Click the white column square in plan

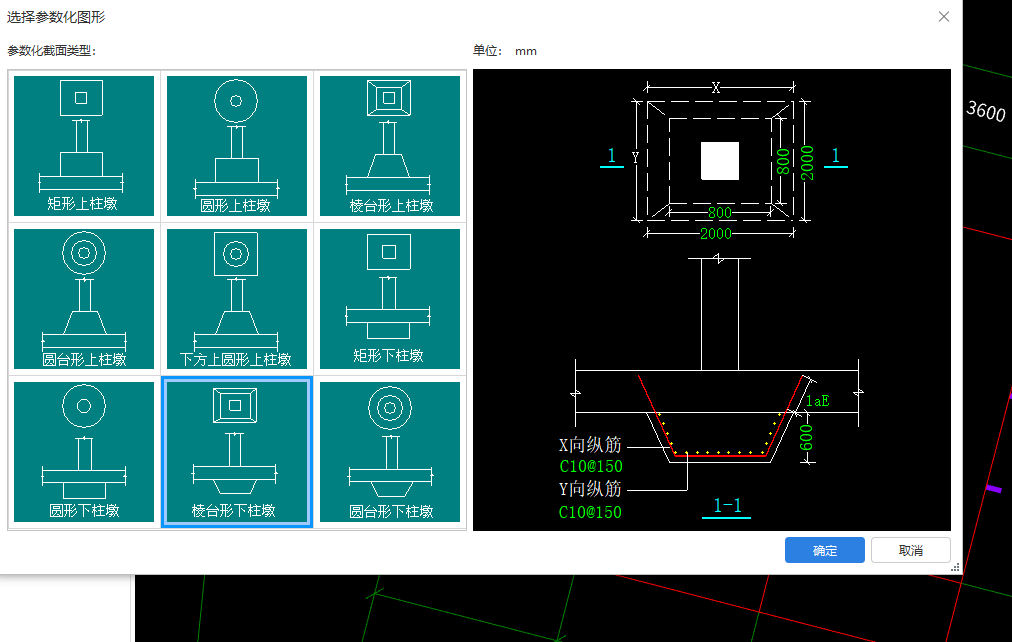[720, 161]
